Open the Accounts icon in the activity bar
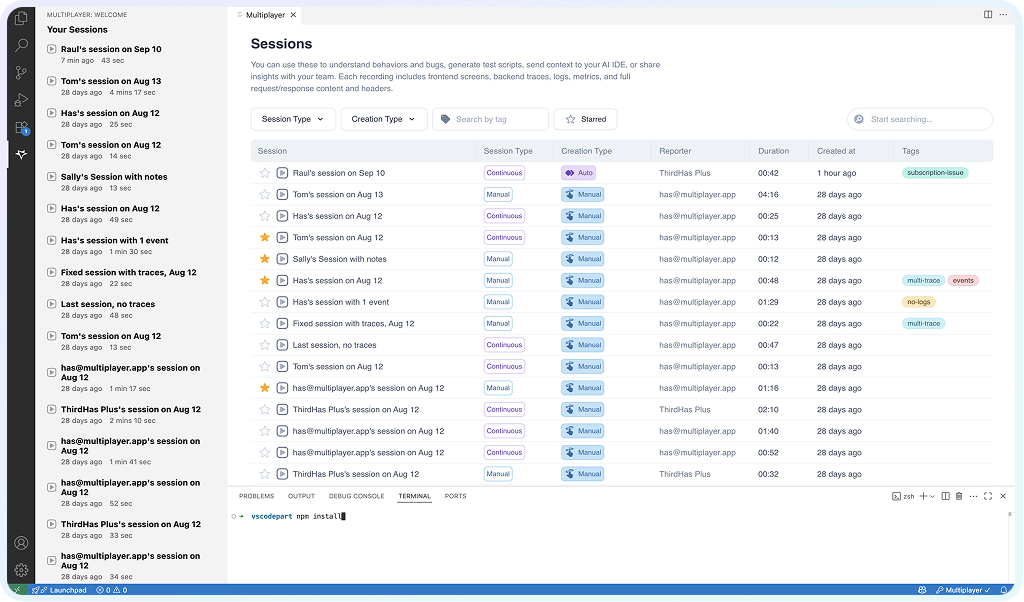The width and height of the screenshot is (1024, 602). (20, 543)
